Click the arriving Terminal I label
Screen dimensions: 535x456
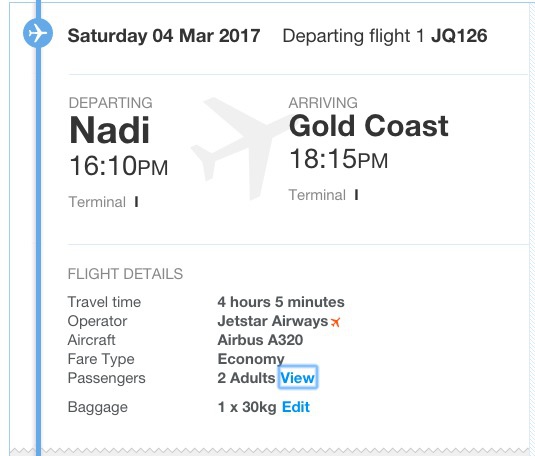pos(323,195)
